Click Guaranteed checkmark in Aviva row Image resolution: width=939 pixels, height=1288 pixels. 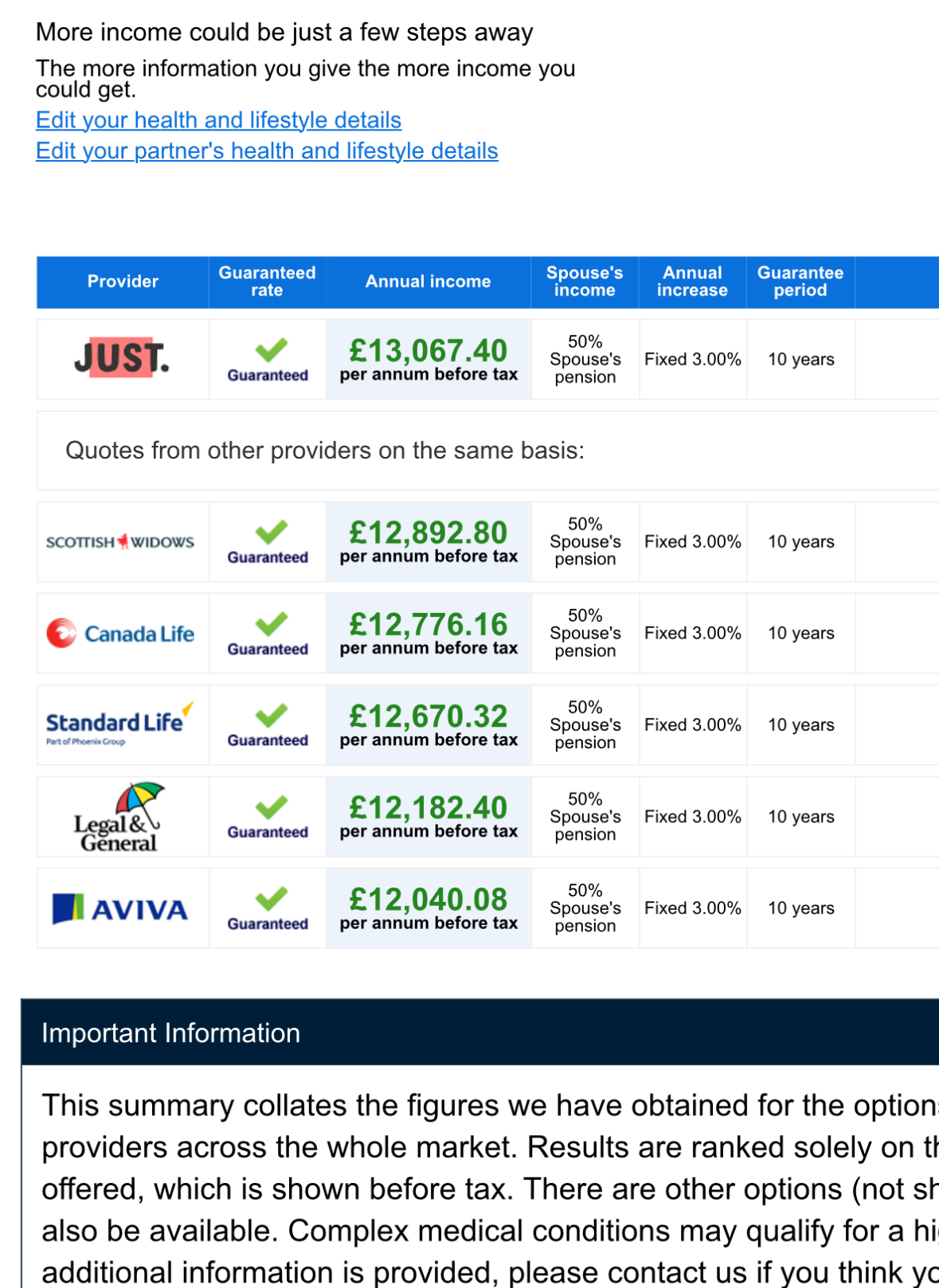point(271,899)
